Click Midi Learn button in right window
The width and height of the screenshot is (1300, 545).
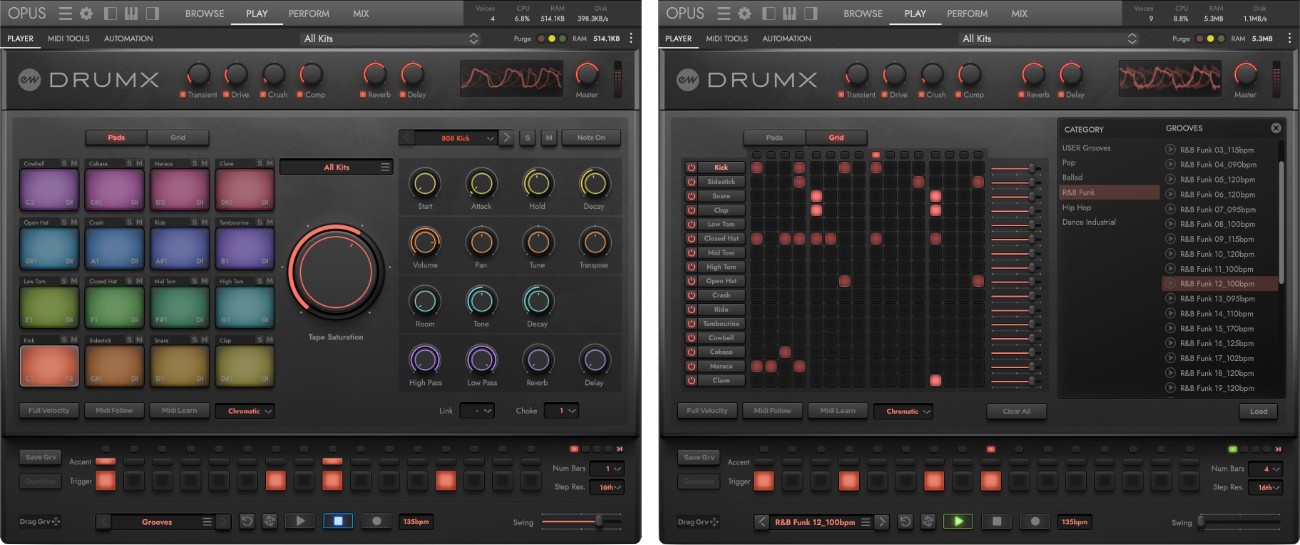click(836, 411)
